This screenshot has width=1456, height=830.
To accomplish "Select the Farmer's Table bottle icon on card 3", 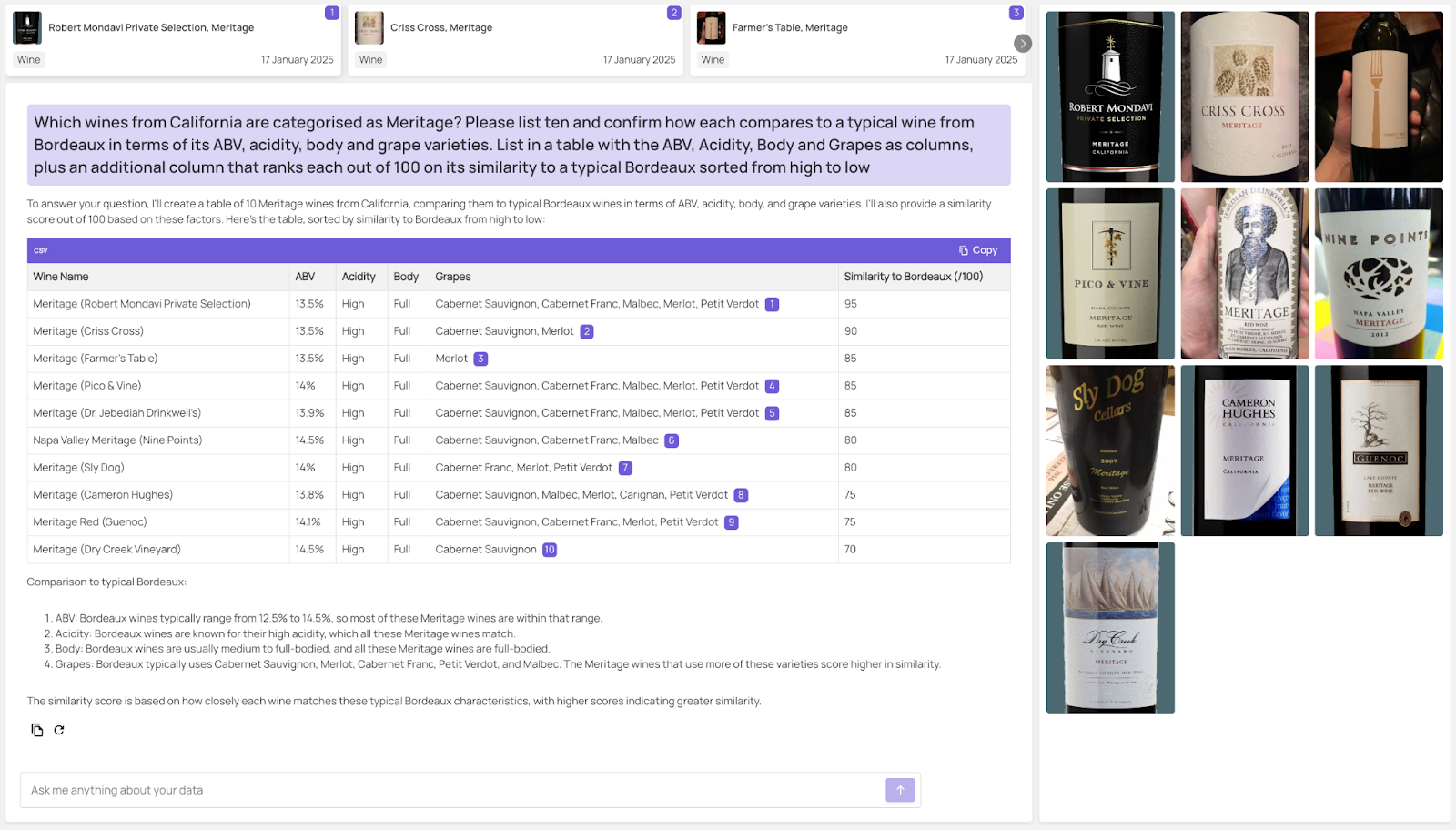I will [711, 27].
